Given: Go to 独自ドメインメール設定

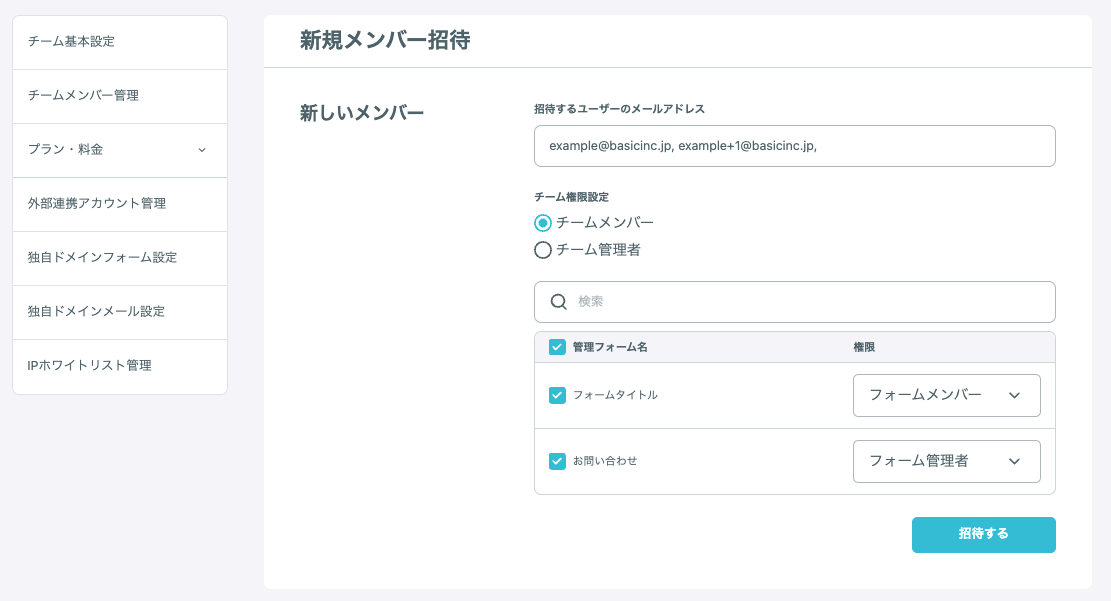Looking at the screenshot, I should coord(120,312).
